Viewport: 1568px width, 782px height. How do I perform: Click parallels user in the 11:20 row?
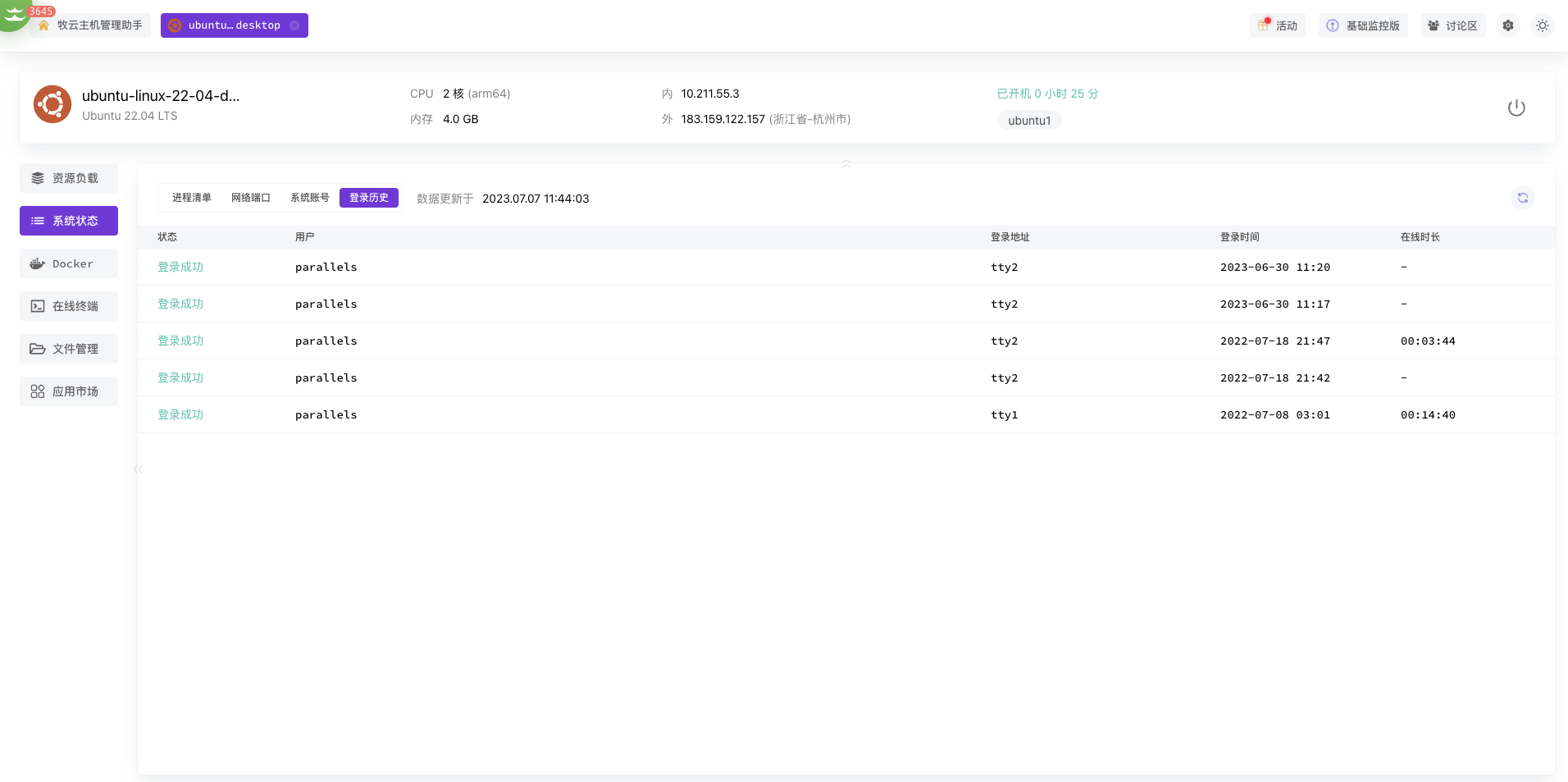326,268
